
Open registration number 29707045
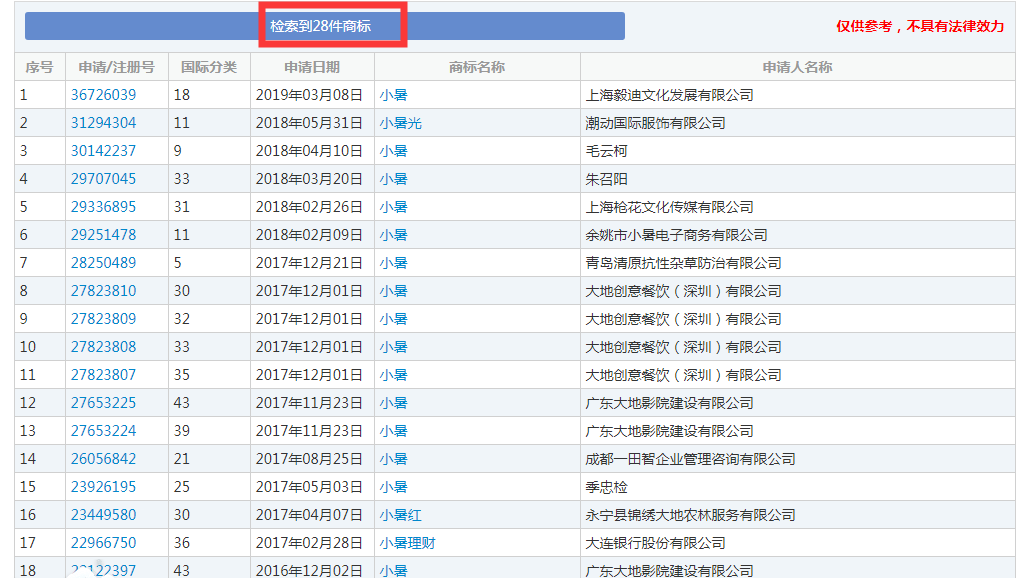[x=103, y=179]
